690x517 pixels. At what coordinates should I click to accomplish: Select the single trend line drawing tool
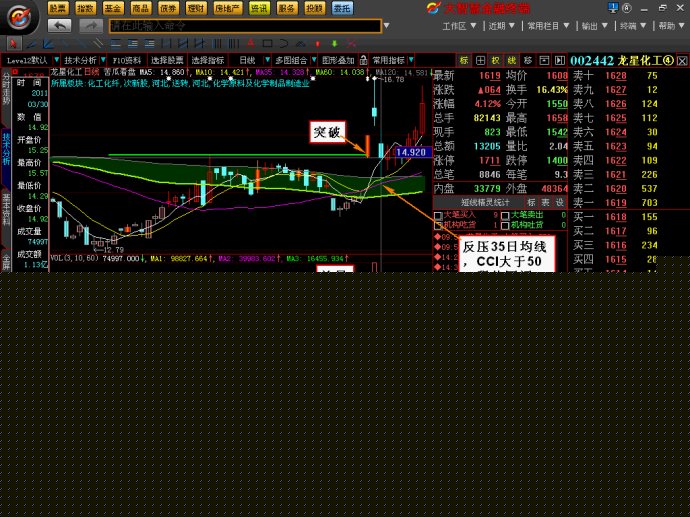point(31,44)
